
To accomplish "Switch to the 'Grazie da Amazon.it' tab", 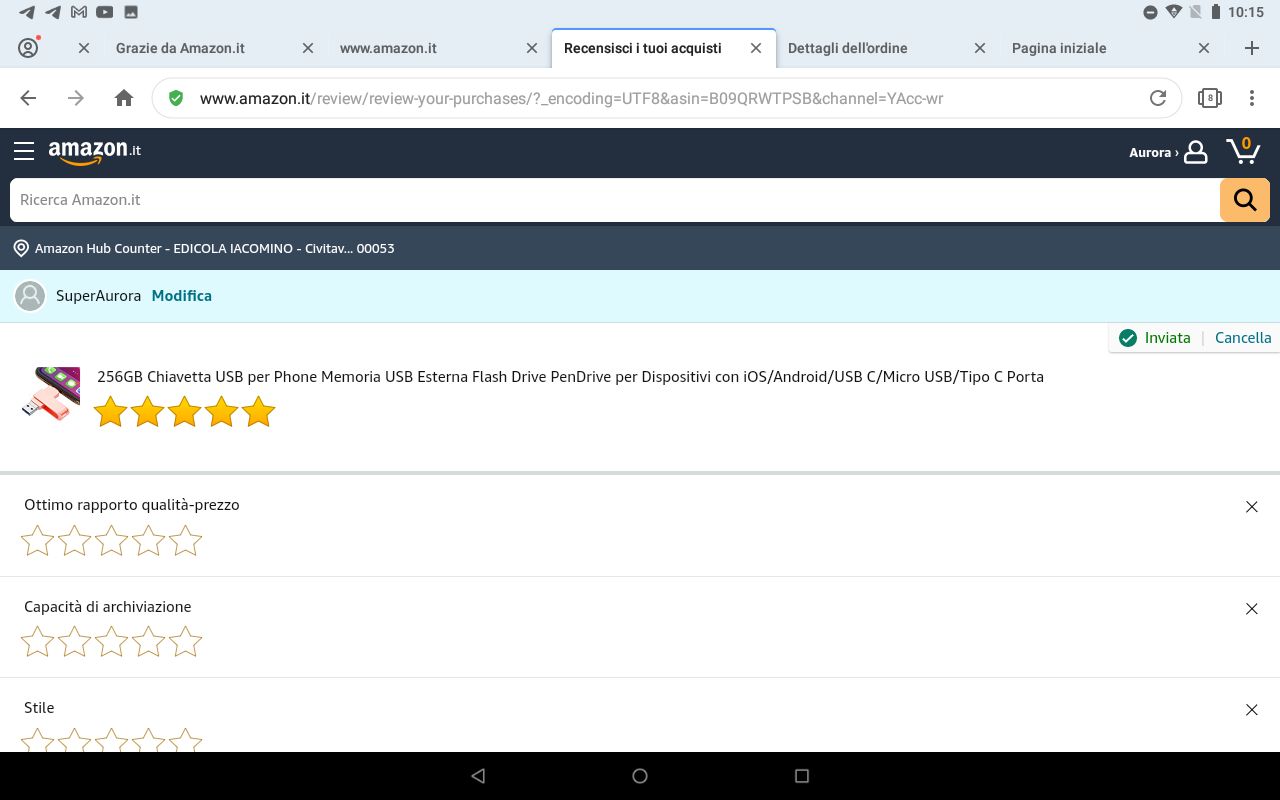I will (x=180, y=48).
